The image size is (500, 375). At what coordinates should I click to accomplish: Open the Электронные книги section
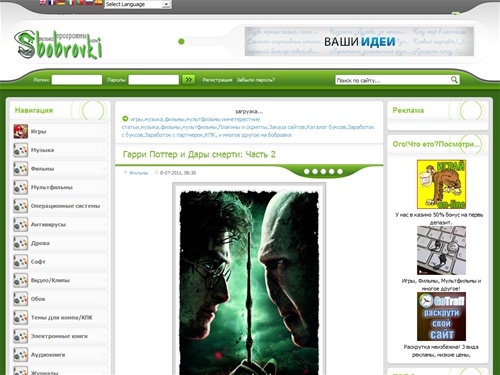60,336
